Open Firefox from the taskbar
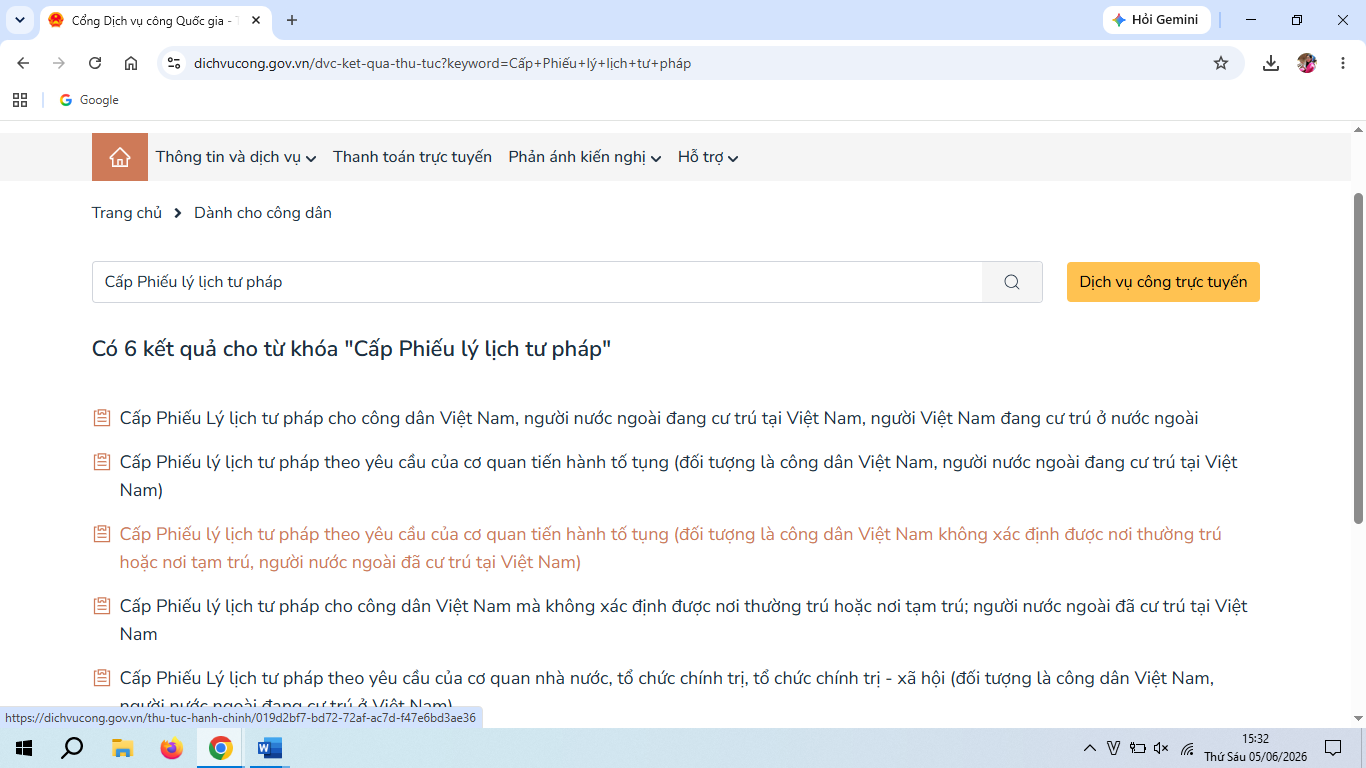This screenshot has width=1366, height=768. (172, 748)
